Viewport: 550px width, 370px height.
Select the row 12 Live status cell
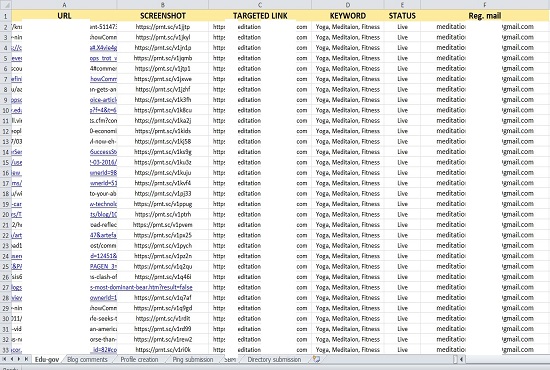(x=402, y=131)
